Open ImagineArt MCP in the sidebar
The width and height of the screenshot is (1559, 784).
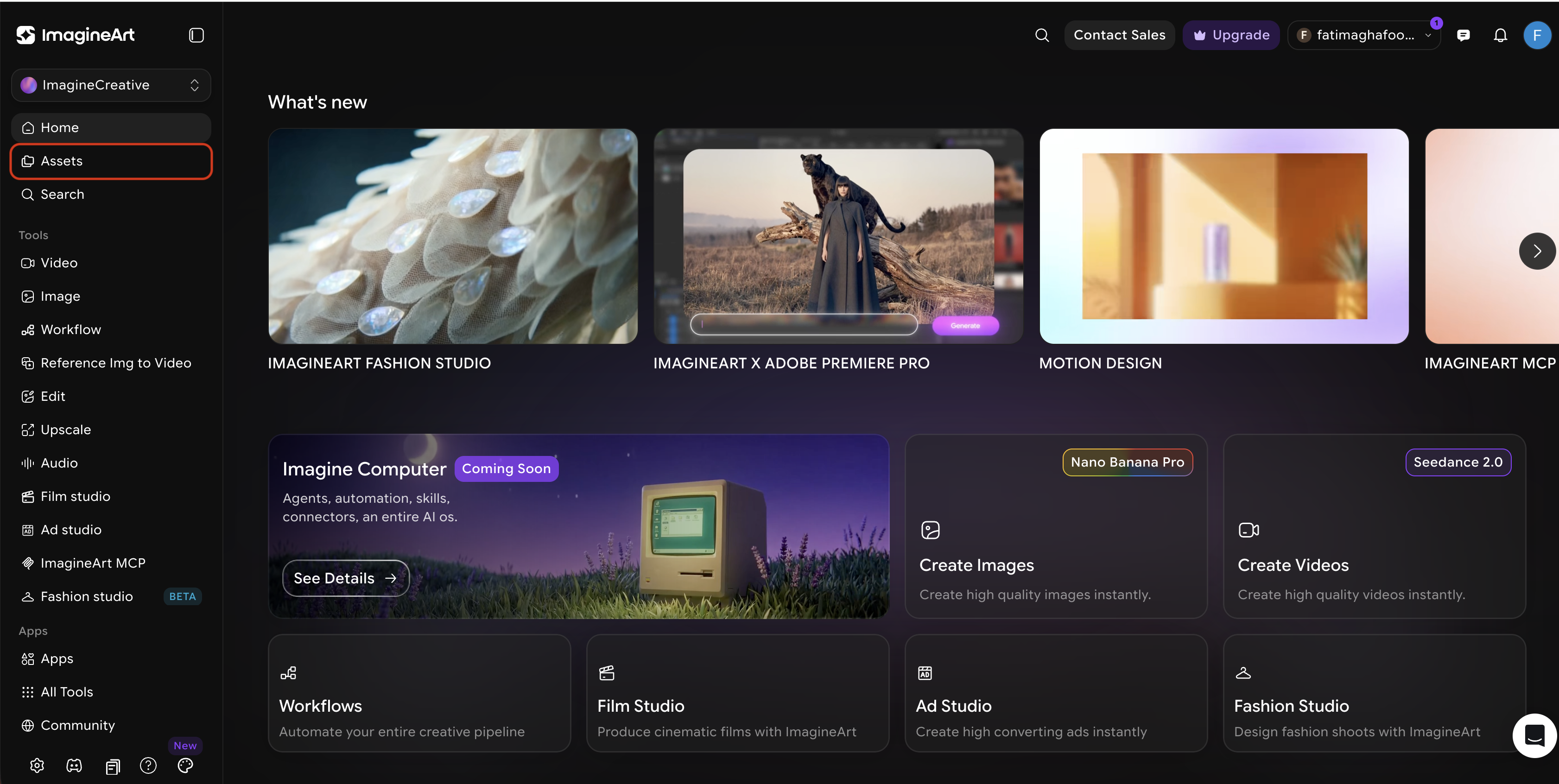pyautogui.click(x=111, y=563)
